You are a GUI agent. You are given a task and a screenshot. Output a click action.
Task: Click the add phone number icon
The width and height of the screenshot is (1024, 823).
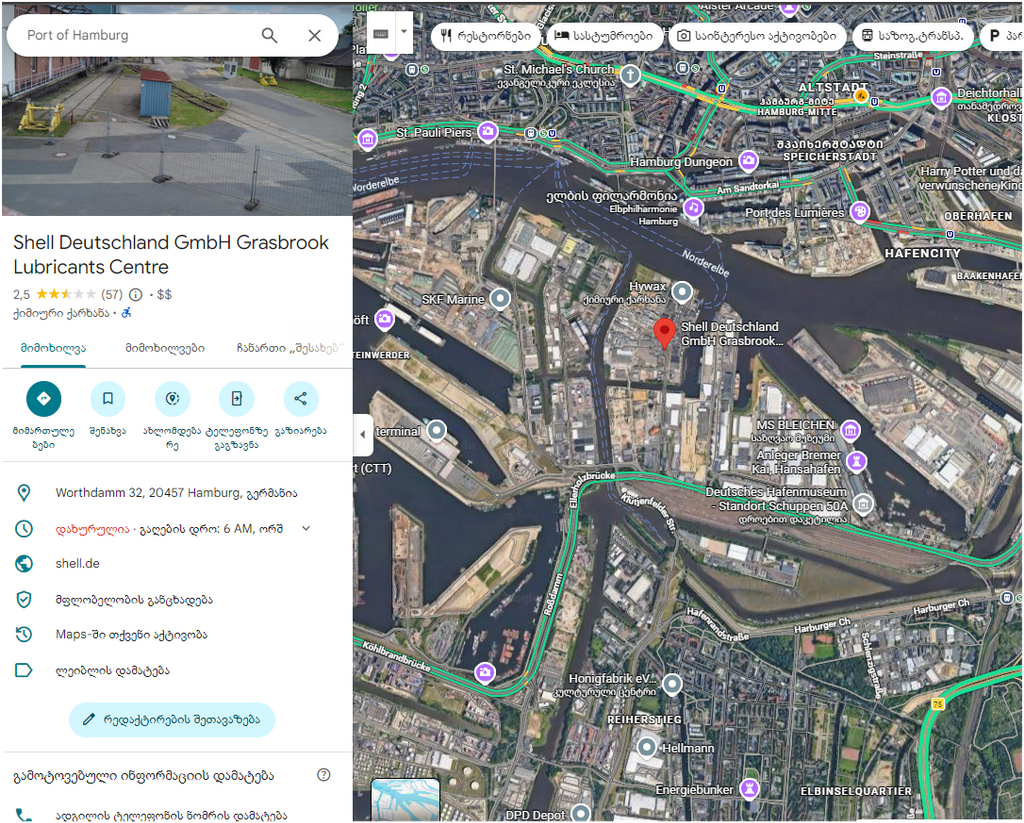click(24, 815)
